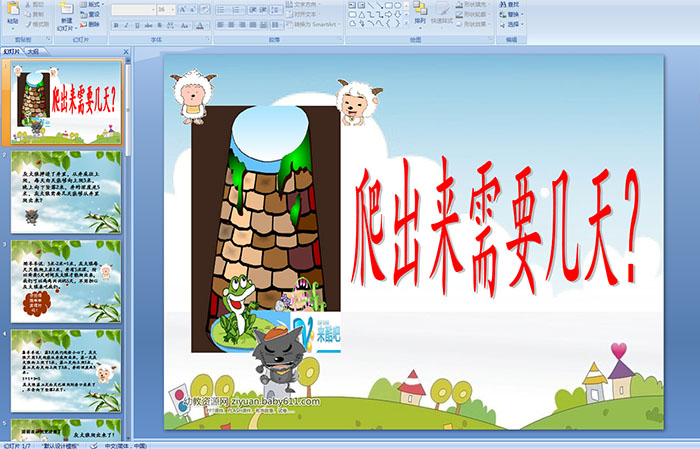Select the Oval shape in shapes gallery

pos(397,5)
